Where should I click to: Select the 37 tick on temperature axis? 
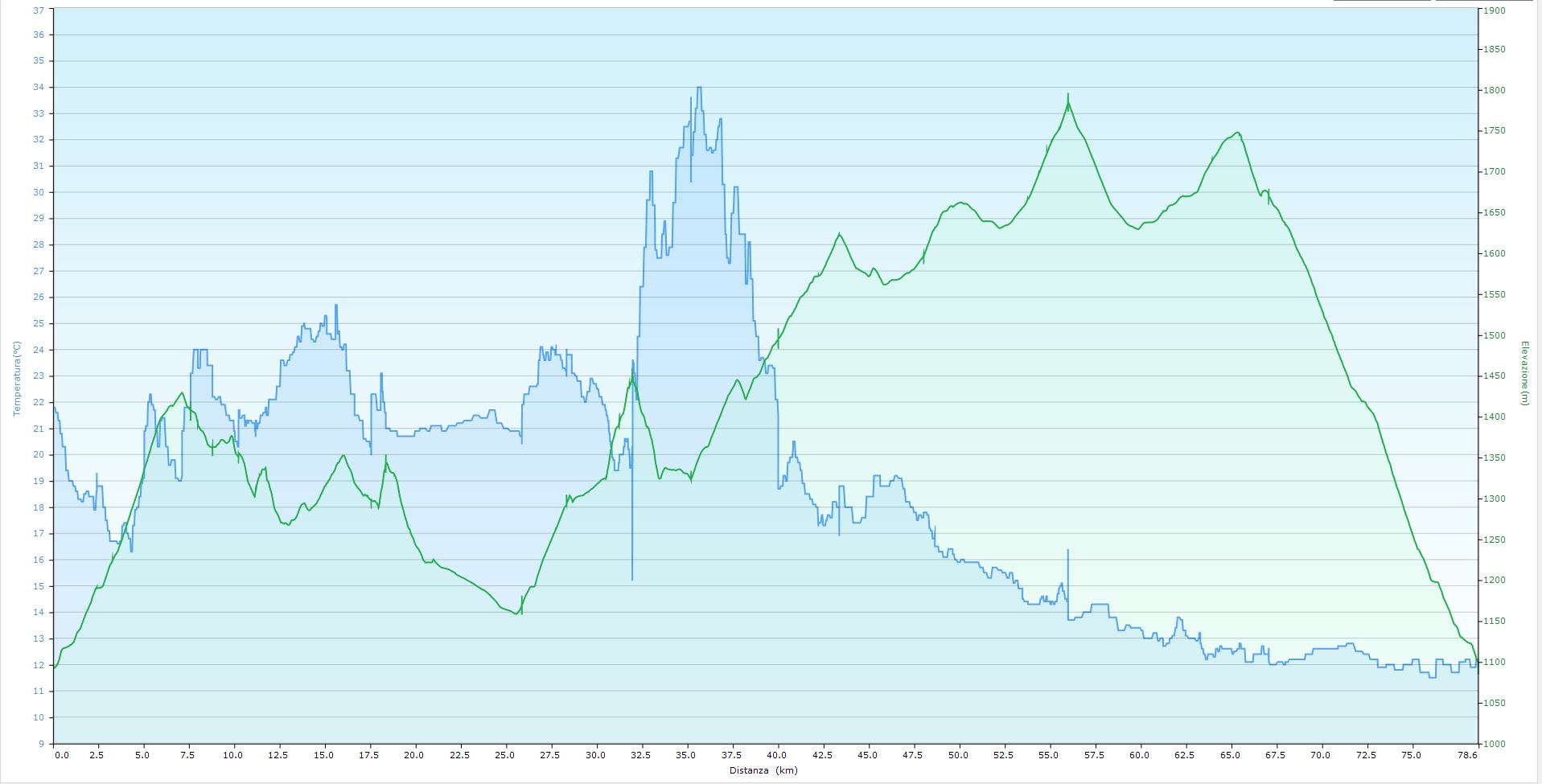39,10
